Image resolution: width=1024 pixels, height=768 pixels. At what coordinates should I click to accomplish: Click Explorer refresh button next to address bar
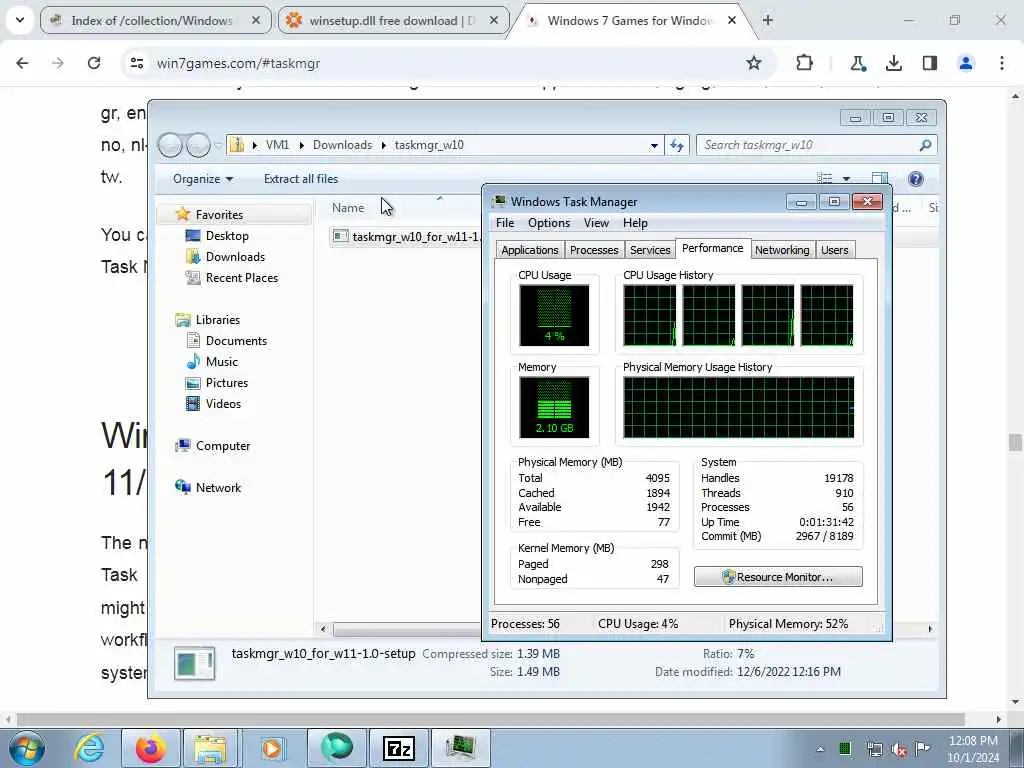click(677, 145)
